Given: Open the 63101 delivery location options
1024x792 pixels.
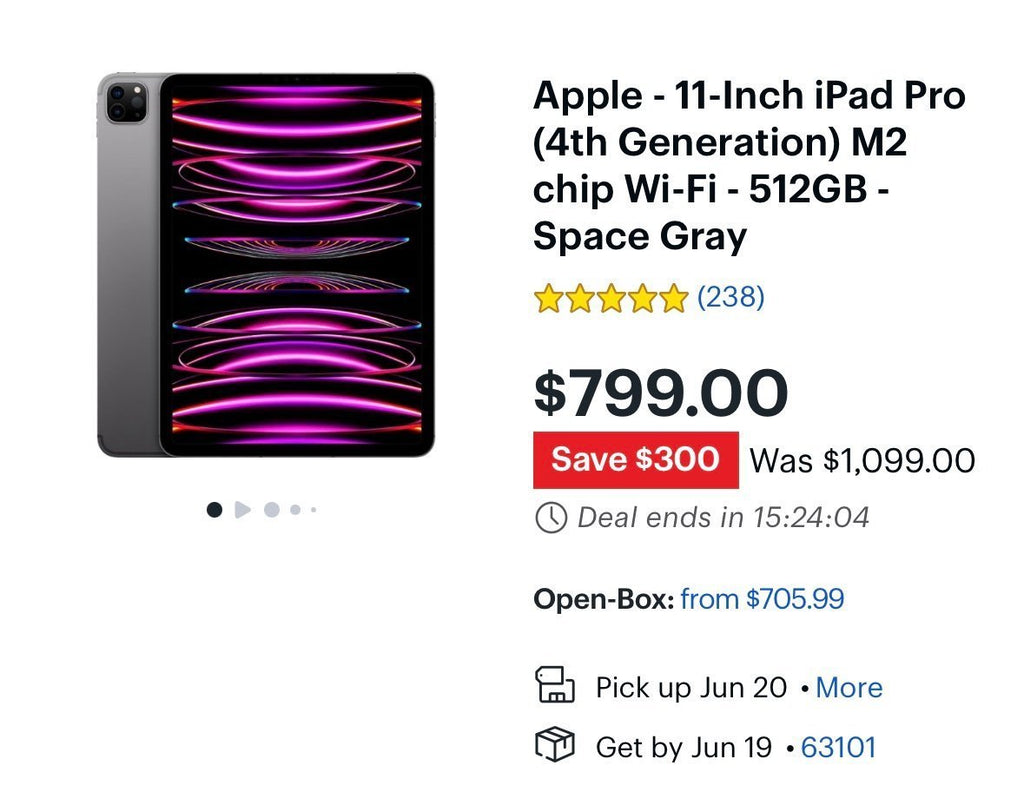Looking at the screenshot, I should point(838,747).
